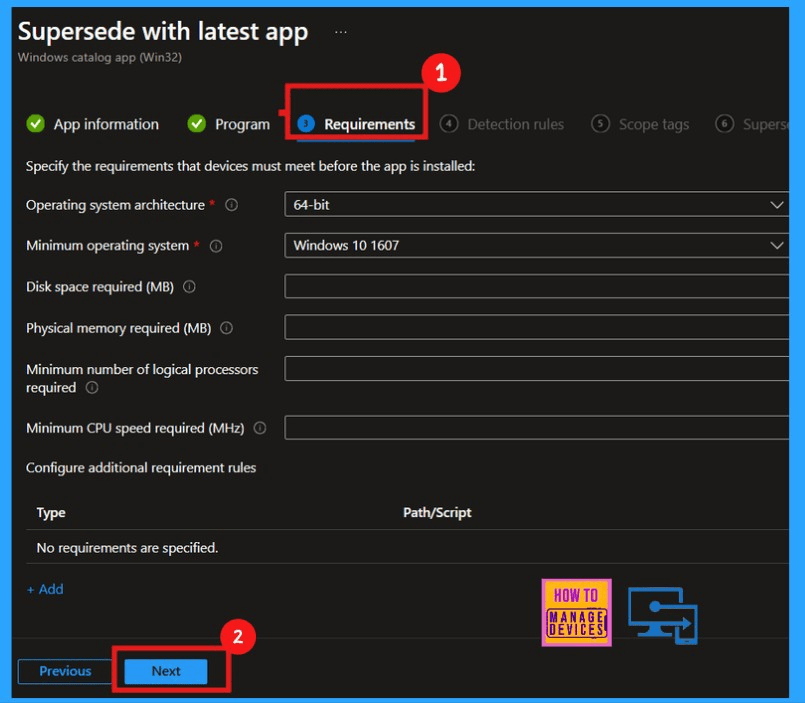Image resolution: width=805 pixels, height=703 pixels.
Task: Click info icon for logical processors required
Action: click(92, 388)
